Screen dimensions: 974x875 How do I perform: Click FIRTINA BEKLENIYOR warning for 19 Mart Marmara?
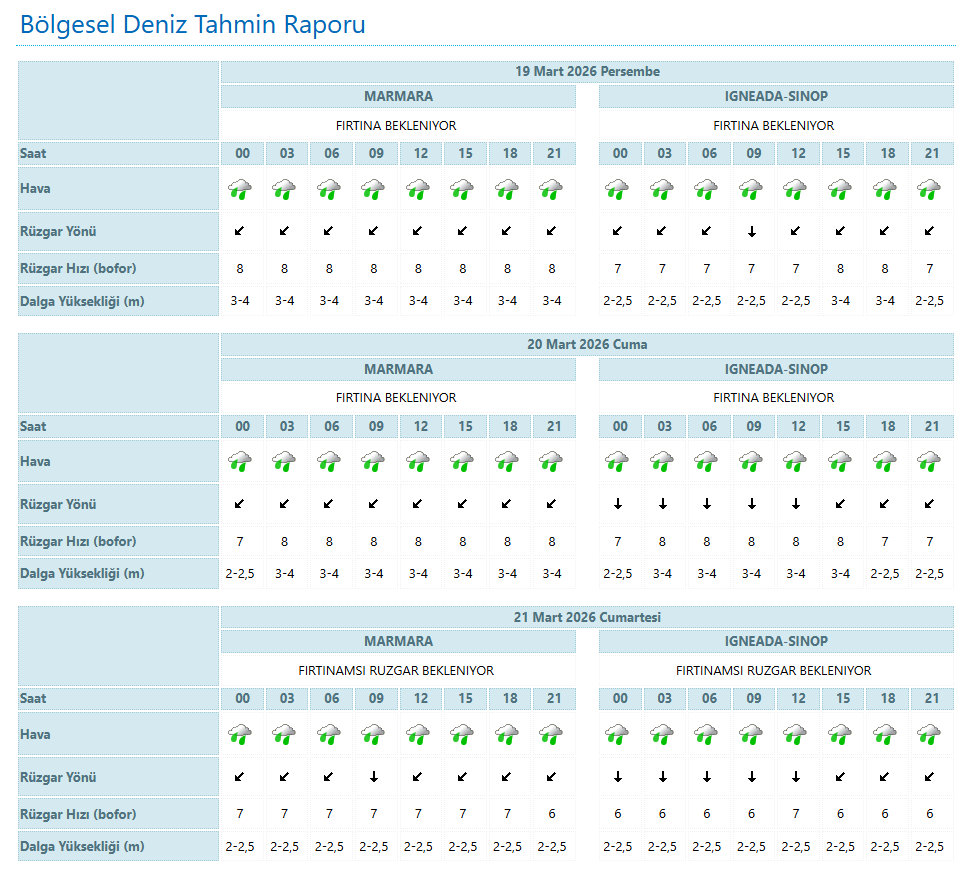(396, 126)
